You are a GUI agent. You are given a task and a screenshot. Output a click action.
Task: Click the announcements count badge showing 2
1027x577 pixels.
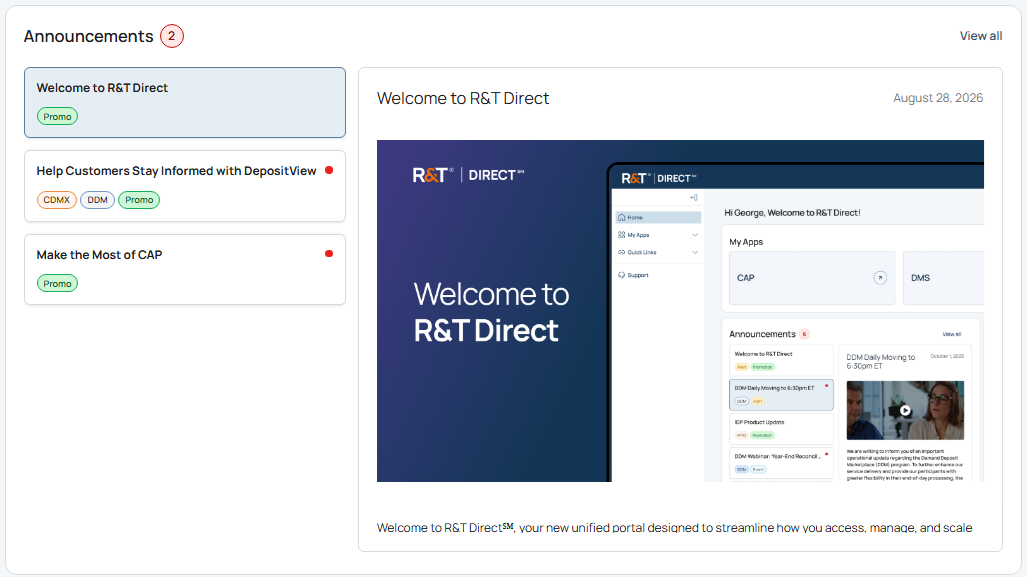(x=172, y=36)
